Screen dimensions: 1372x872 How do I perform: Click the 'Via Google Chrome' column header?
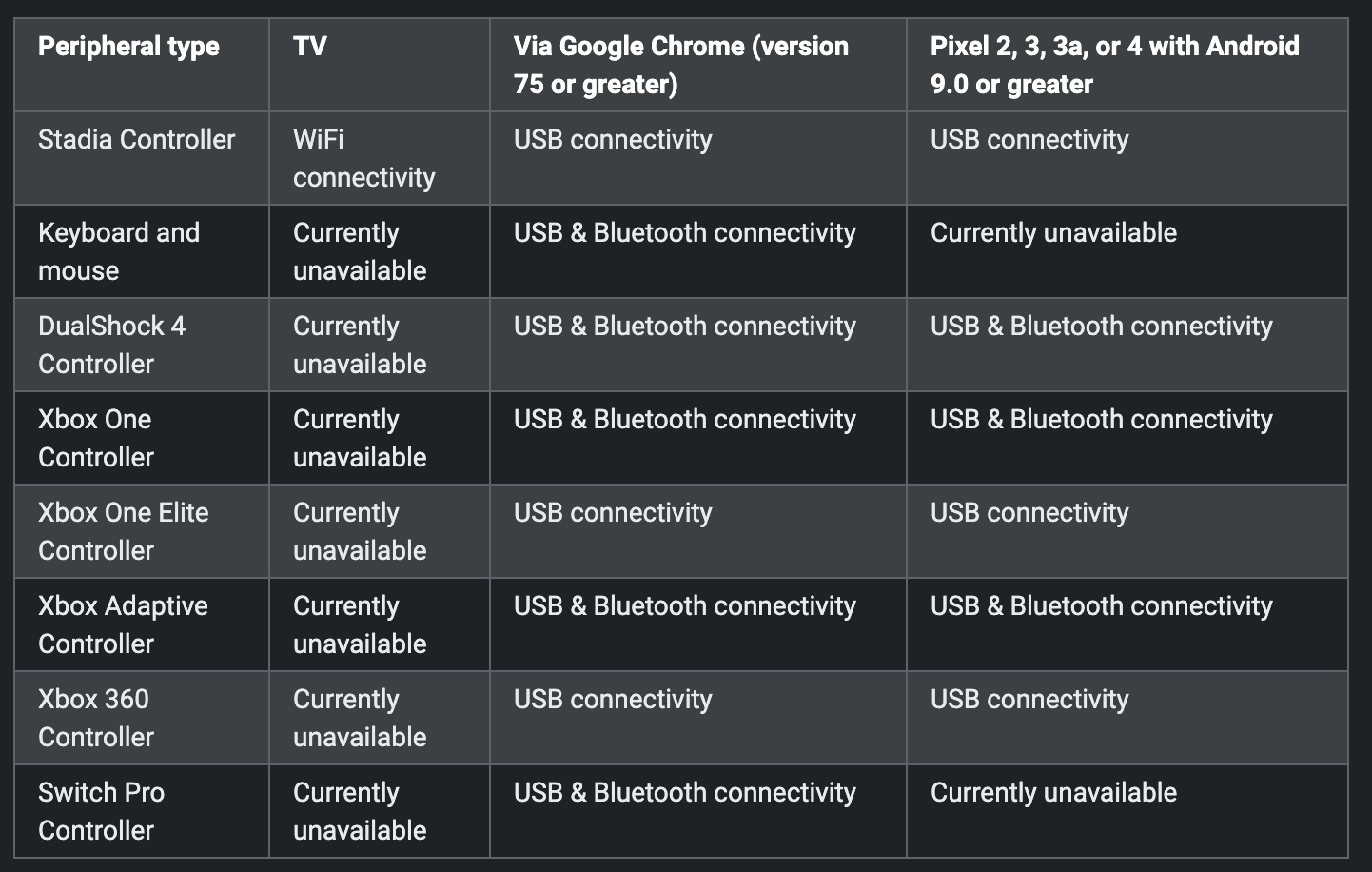click(x=680, y=65)
